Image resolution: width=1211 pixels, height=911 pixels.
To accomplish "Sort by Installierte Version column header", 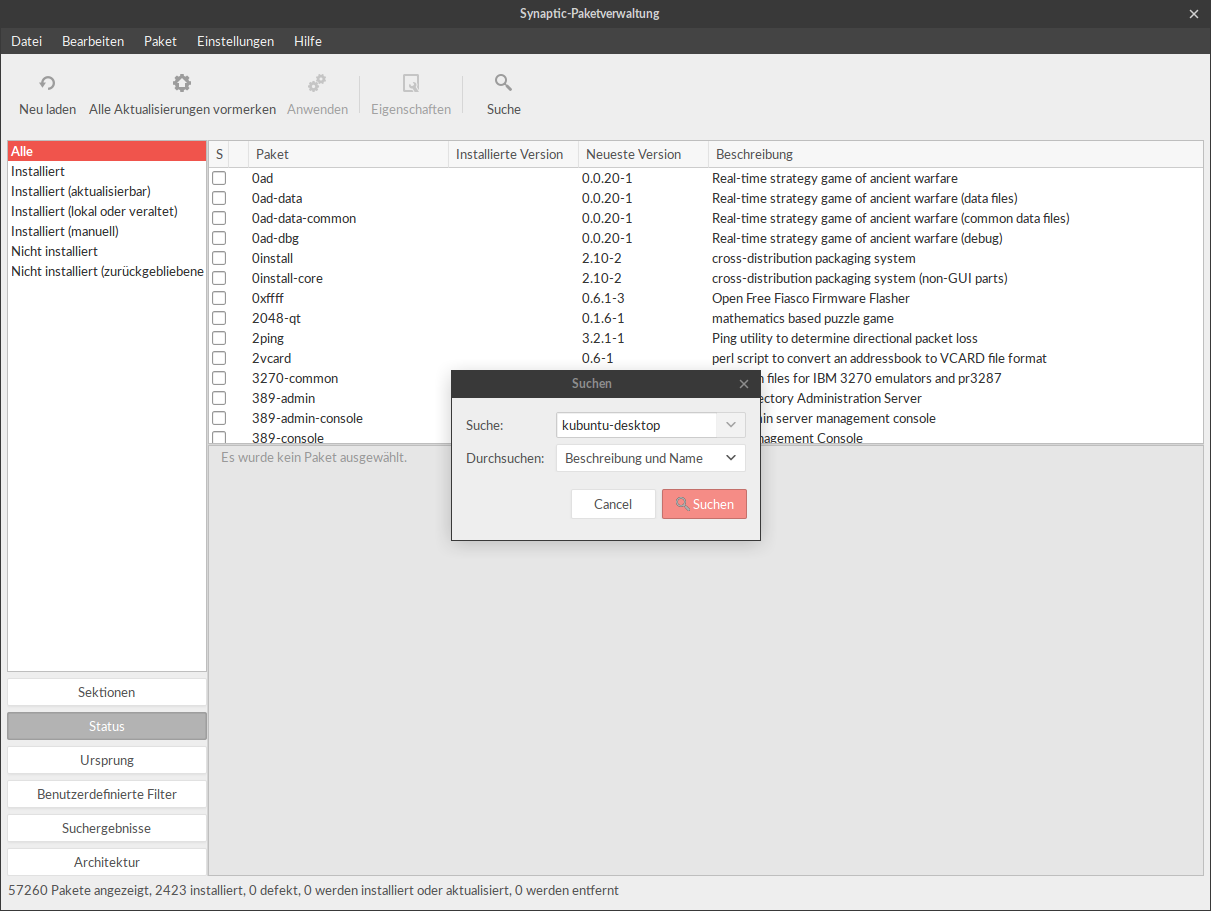I will [x=513, y=154].
